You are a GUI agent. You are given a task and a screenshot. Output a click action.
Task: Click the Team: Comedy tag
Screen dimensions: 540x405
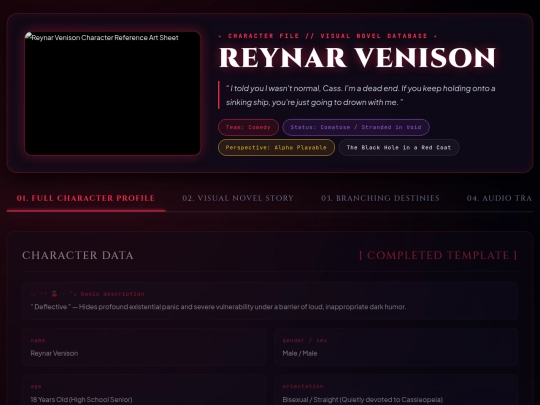(x=248, y=127)
